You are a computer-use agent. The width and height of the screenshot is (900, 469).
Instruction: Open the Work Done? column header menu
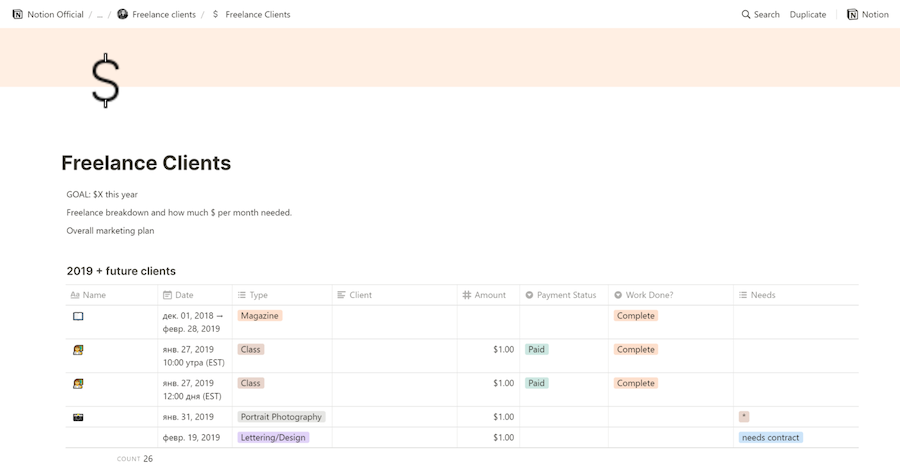[x=648, y=295]
